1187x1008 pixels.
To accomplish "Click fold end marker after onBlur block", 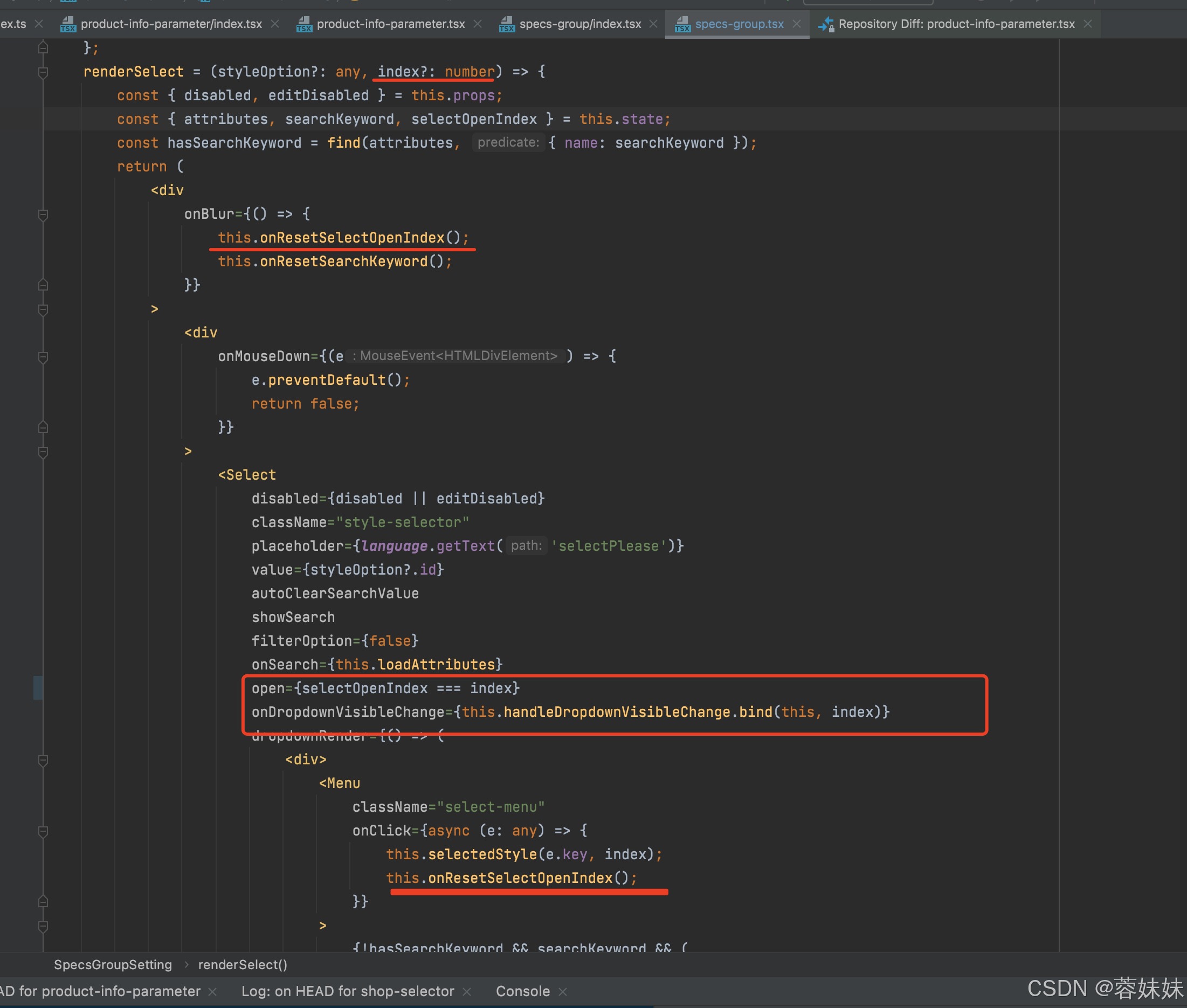I will 43,285.
